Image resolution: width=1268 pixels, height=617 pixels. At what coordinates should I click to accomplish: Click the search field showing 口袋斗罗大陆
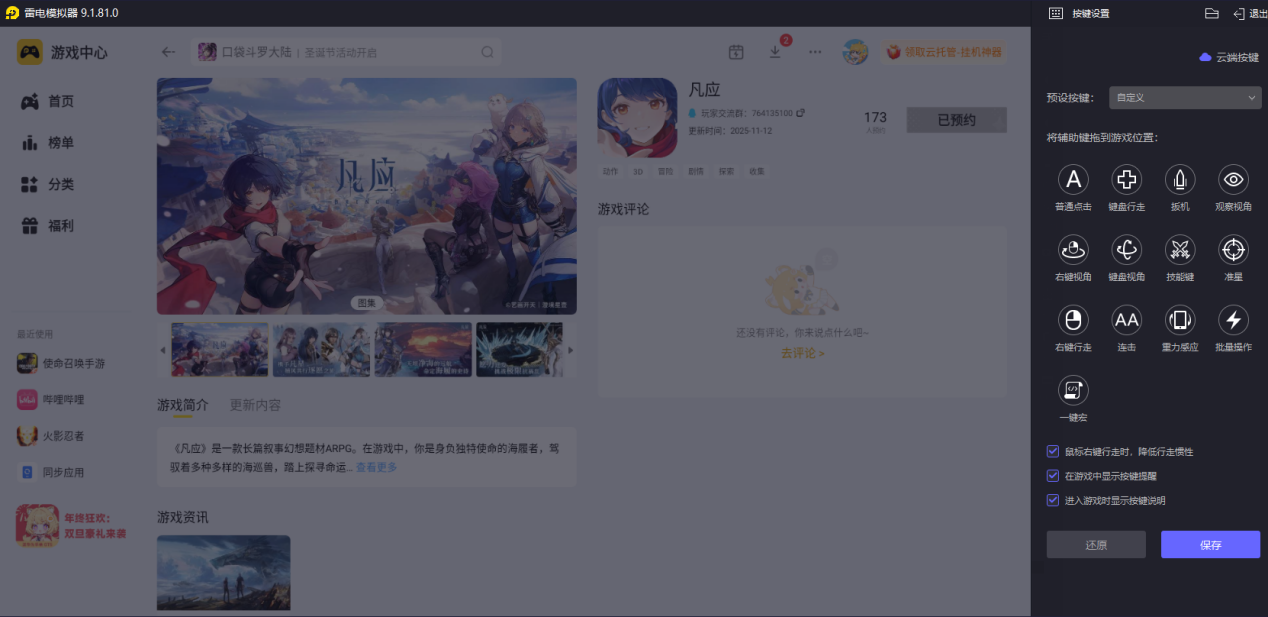[345, 52]
